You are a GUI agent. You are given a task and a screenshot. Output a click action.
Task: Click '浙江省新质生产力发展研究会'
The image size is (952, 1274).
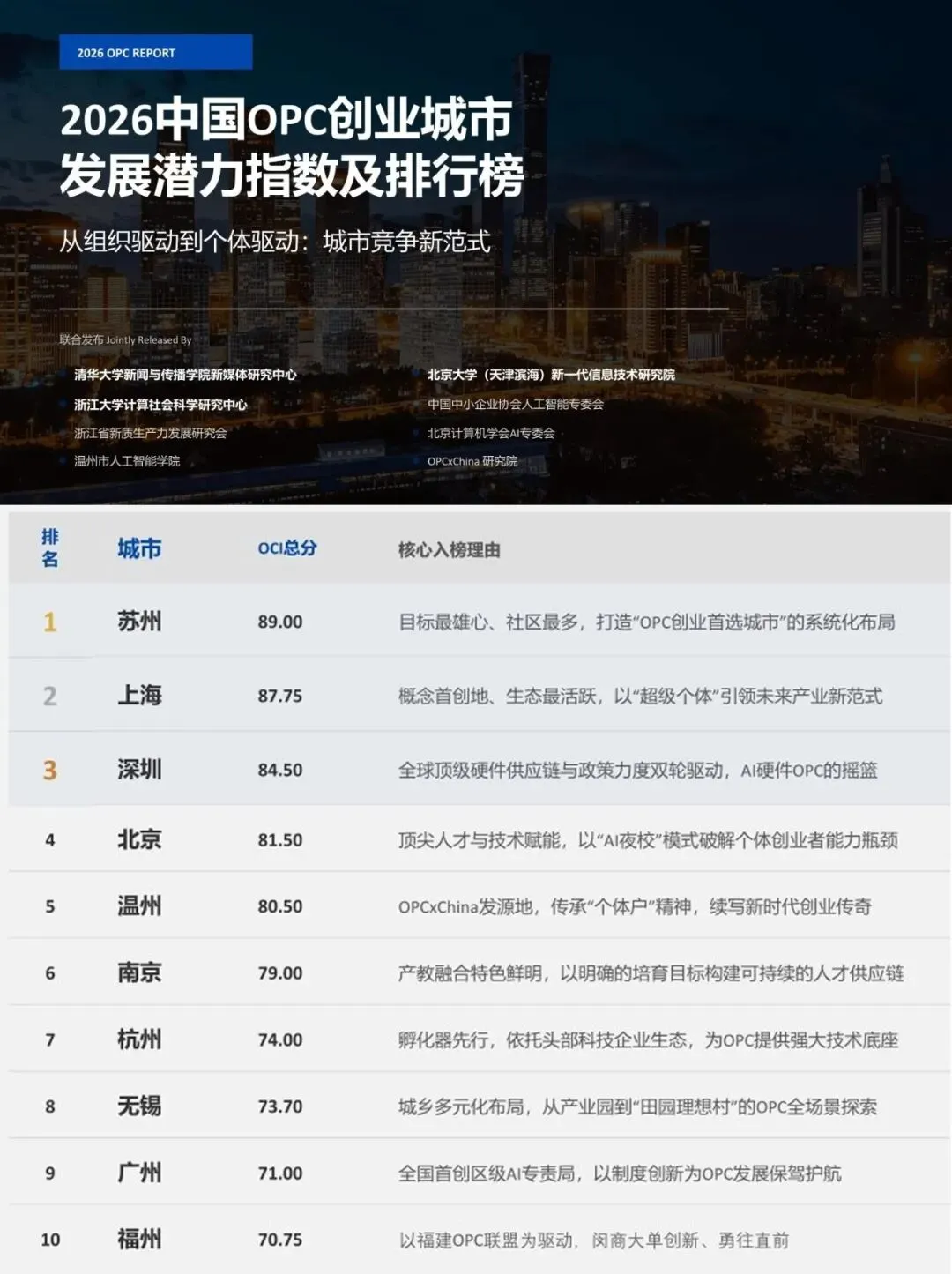pos(151,433)
